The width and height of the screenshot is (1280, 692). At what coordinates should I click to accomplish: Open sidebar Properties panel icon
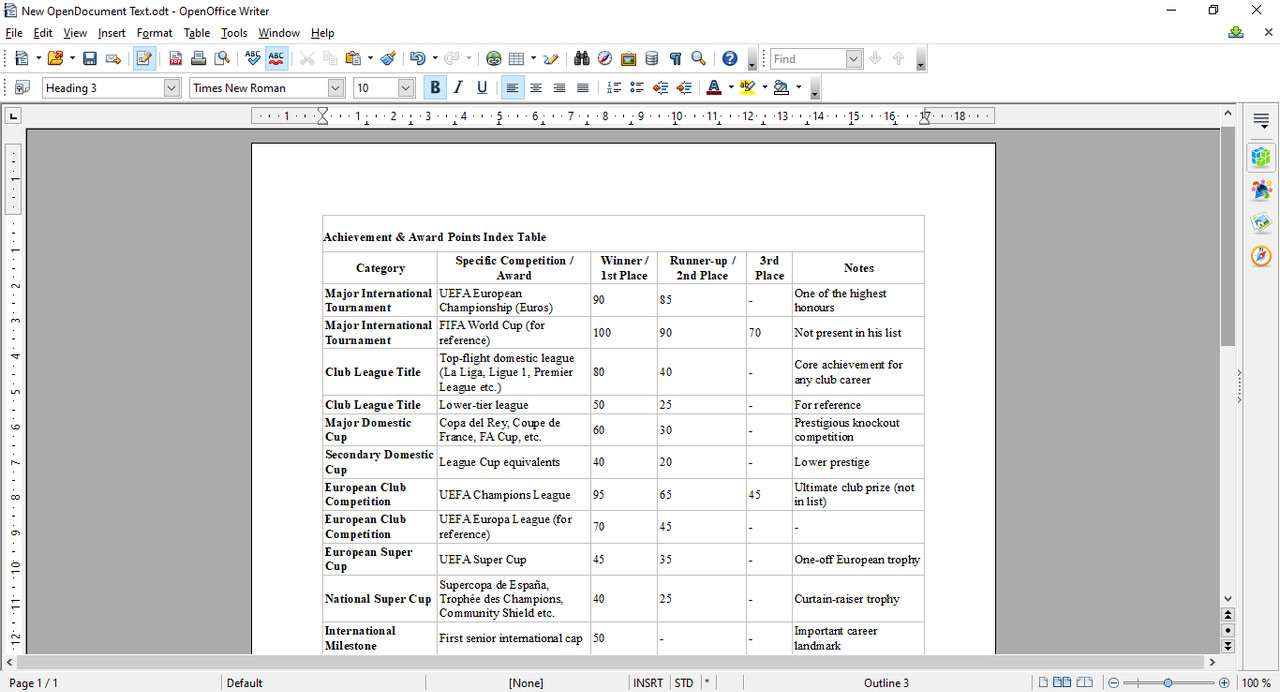click(x=1261, y=157)
